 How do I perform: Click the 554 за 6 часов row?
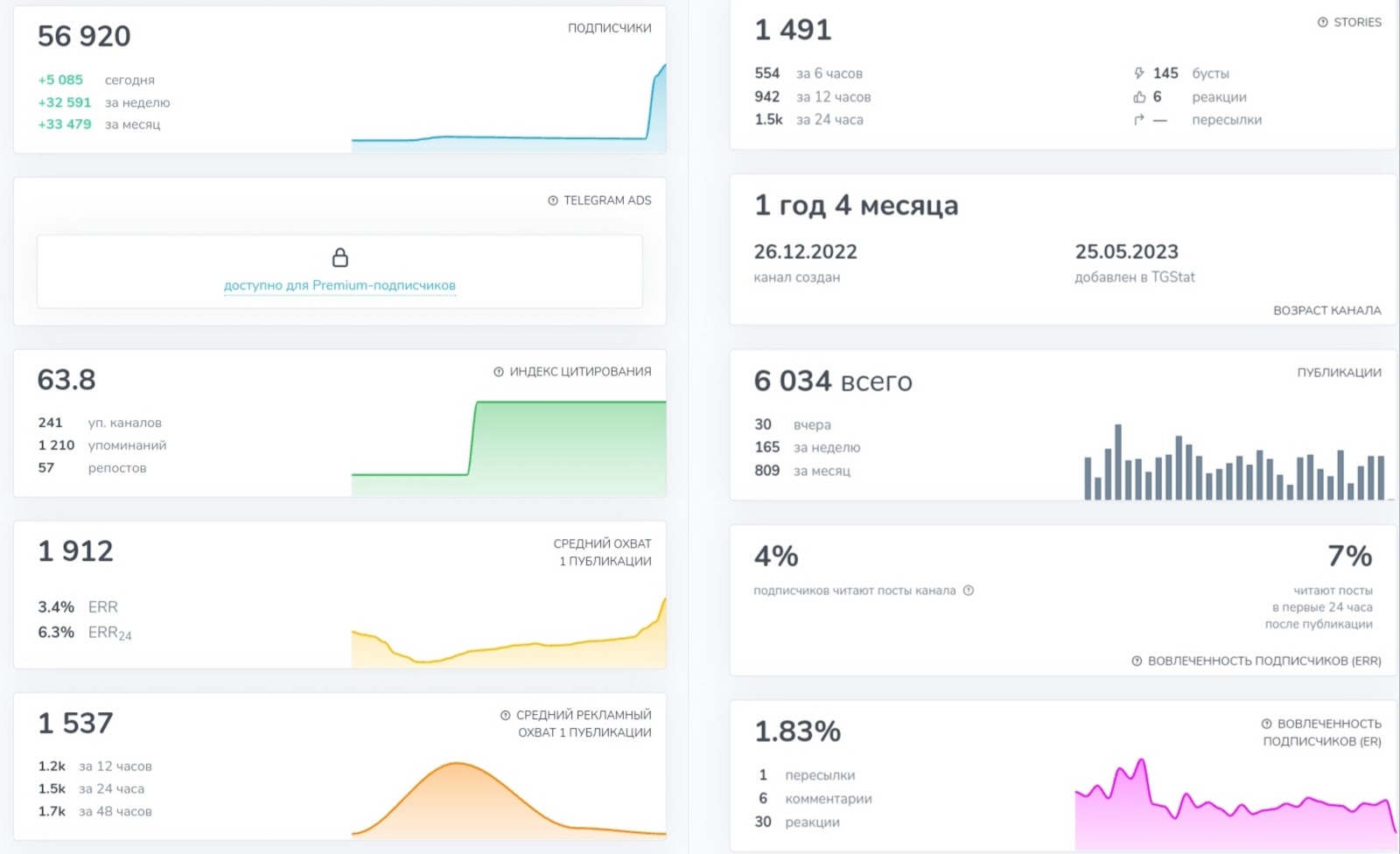pos(808,73)
